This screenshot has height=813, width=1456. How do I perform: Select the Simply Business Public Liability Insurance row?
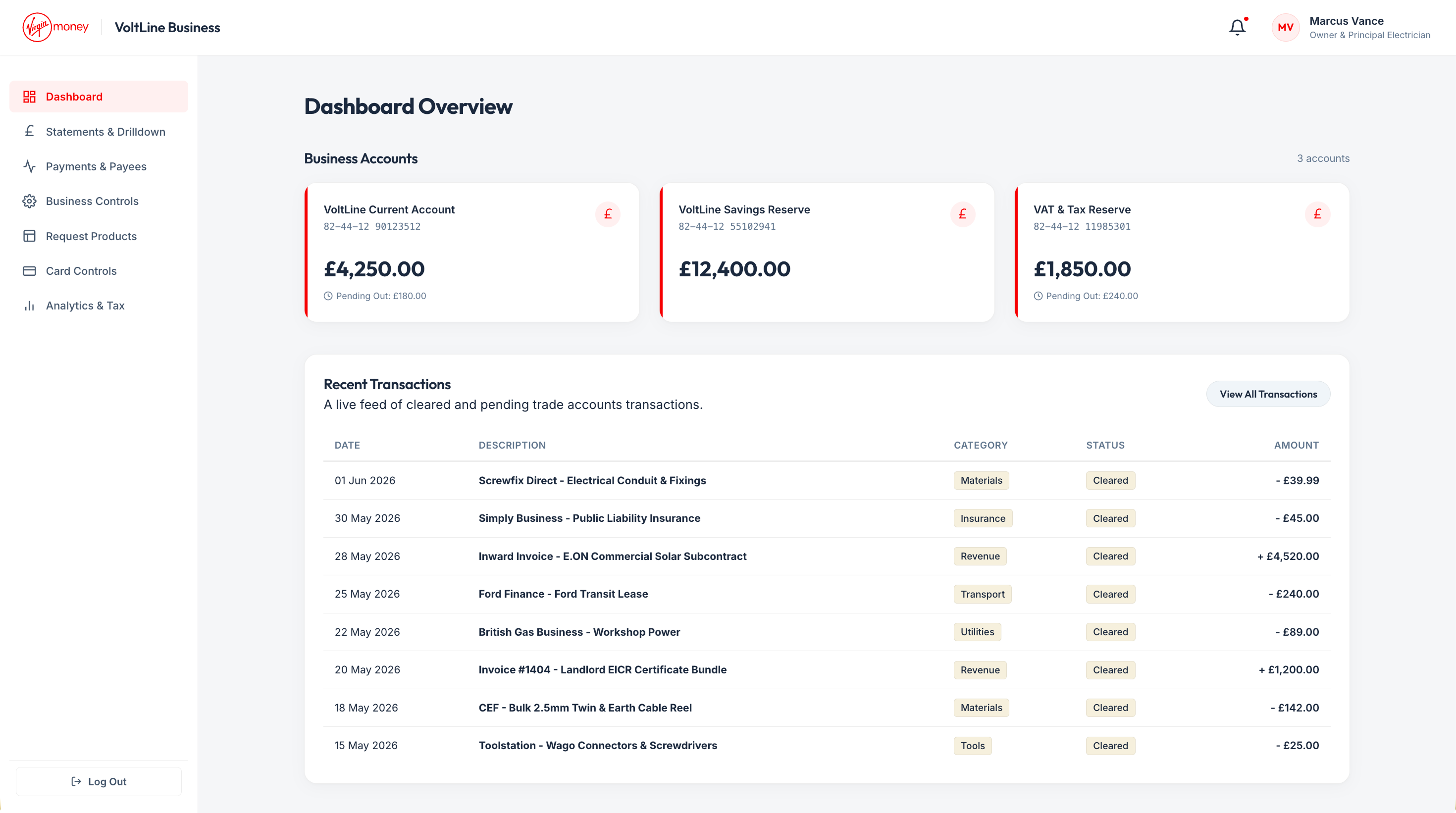[x=827, y=518]
